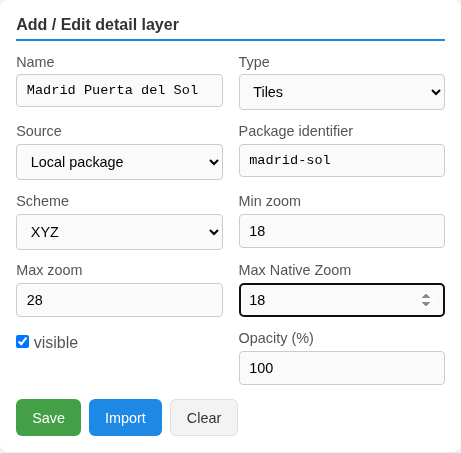Save the detail layer

(x=48, y=418)
